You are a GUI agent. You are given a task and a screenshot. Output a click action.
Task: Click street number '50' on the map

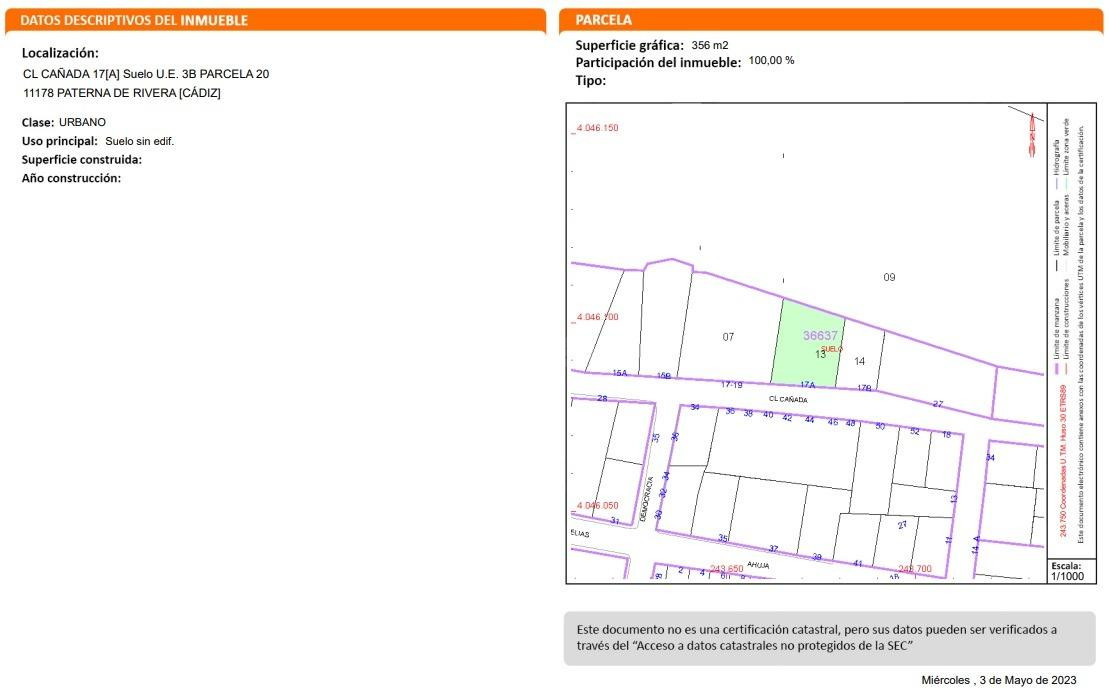[880, 426]
